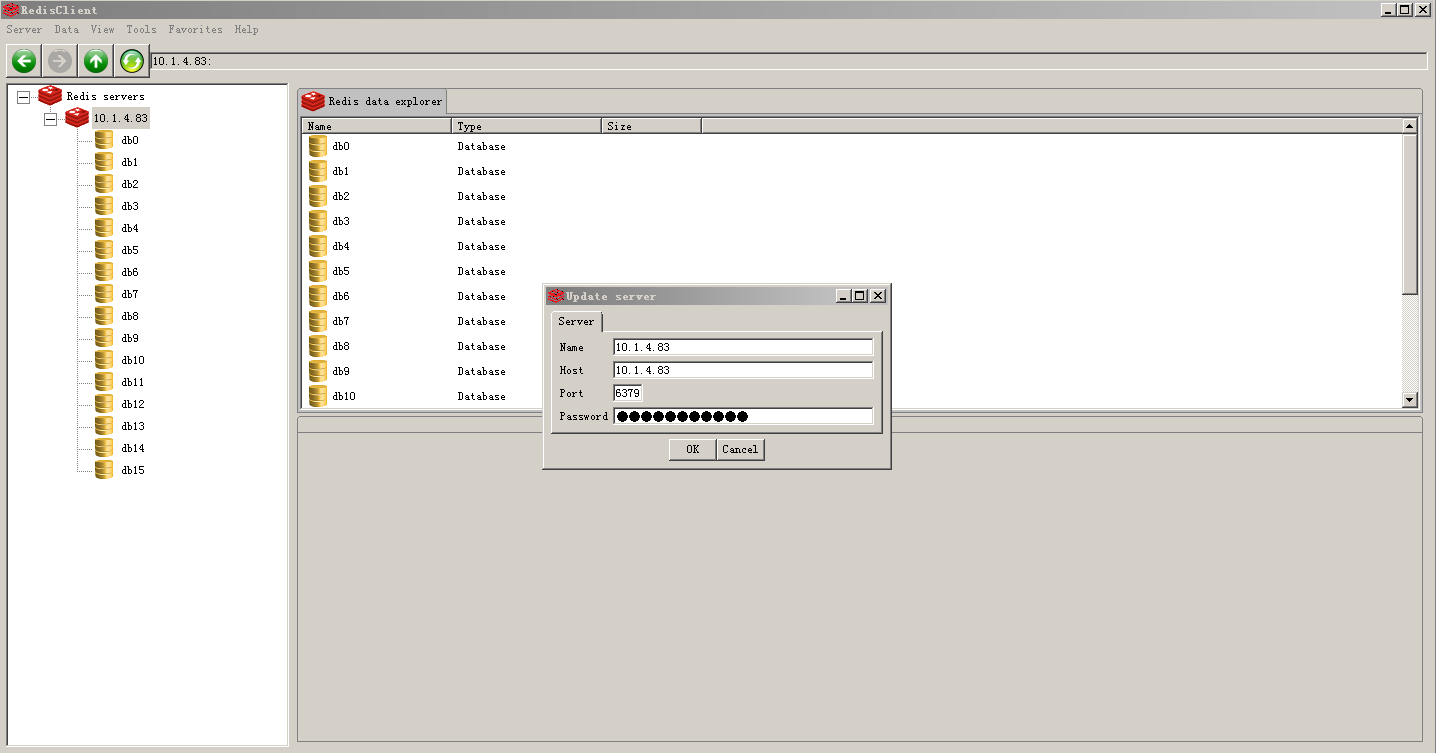
Task: Click the green up arrow toolbar icon
Action: coord(96,61)
